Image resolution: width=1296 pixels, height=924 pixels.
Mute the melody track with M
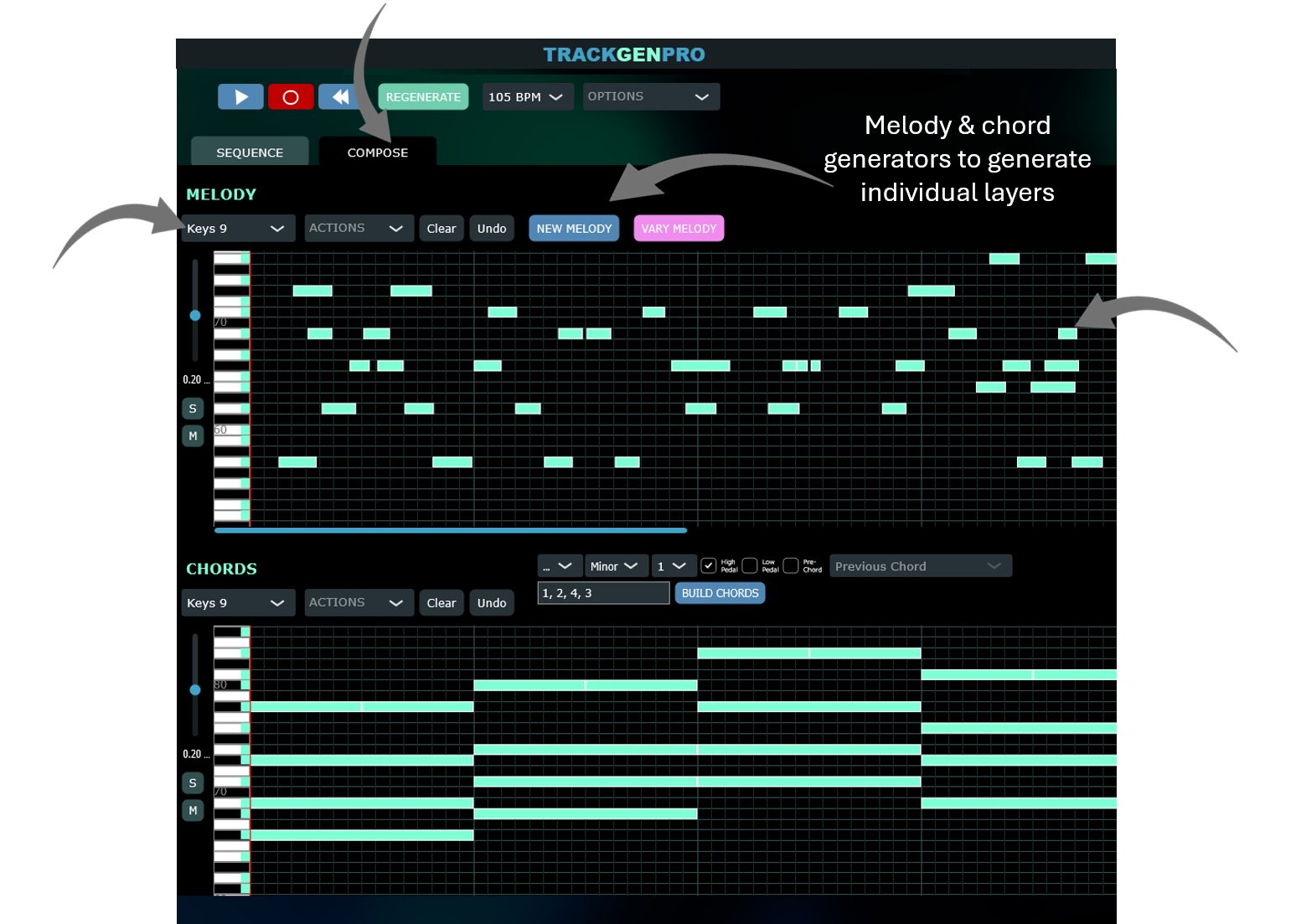(193, 436)
